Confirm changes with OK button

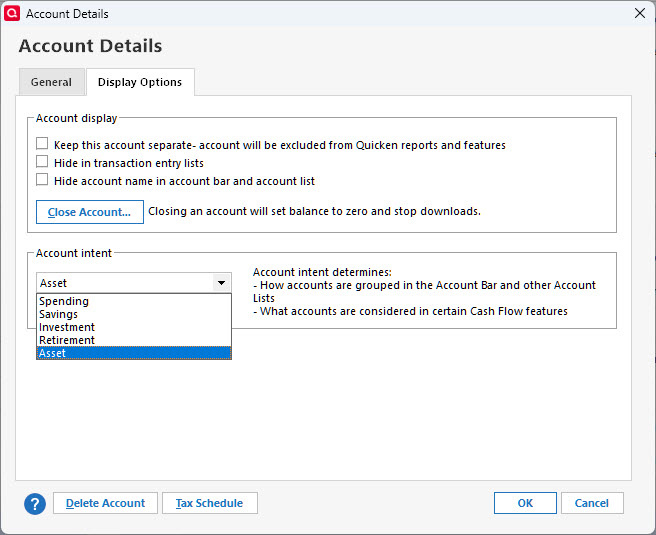coord(525,503)
